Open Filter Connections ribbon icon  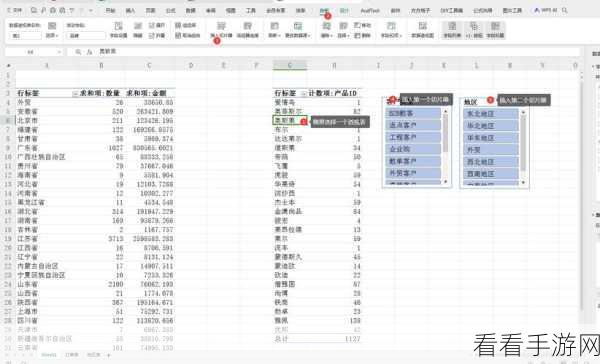pyautogui.click(x=248, y=26)
